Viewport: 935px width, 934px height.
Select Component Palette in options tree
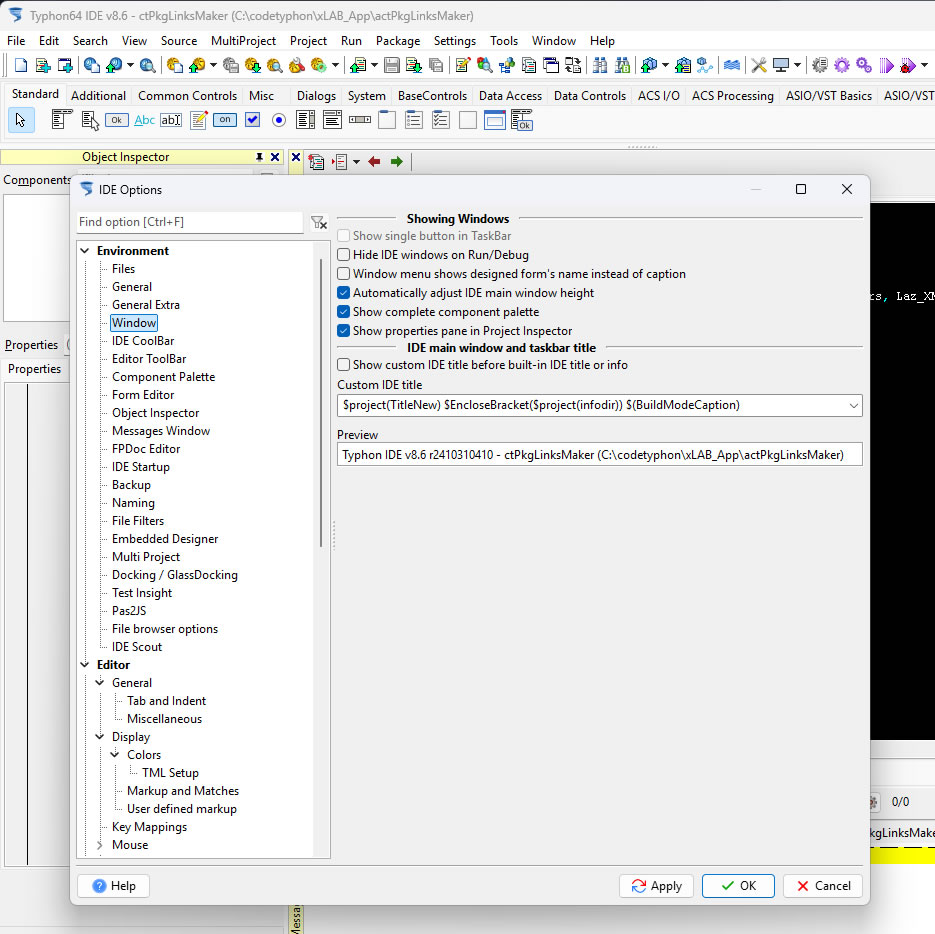[163, 377]
